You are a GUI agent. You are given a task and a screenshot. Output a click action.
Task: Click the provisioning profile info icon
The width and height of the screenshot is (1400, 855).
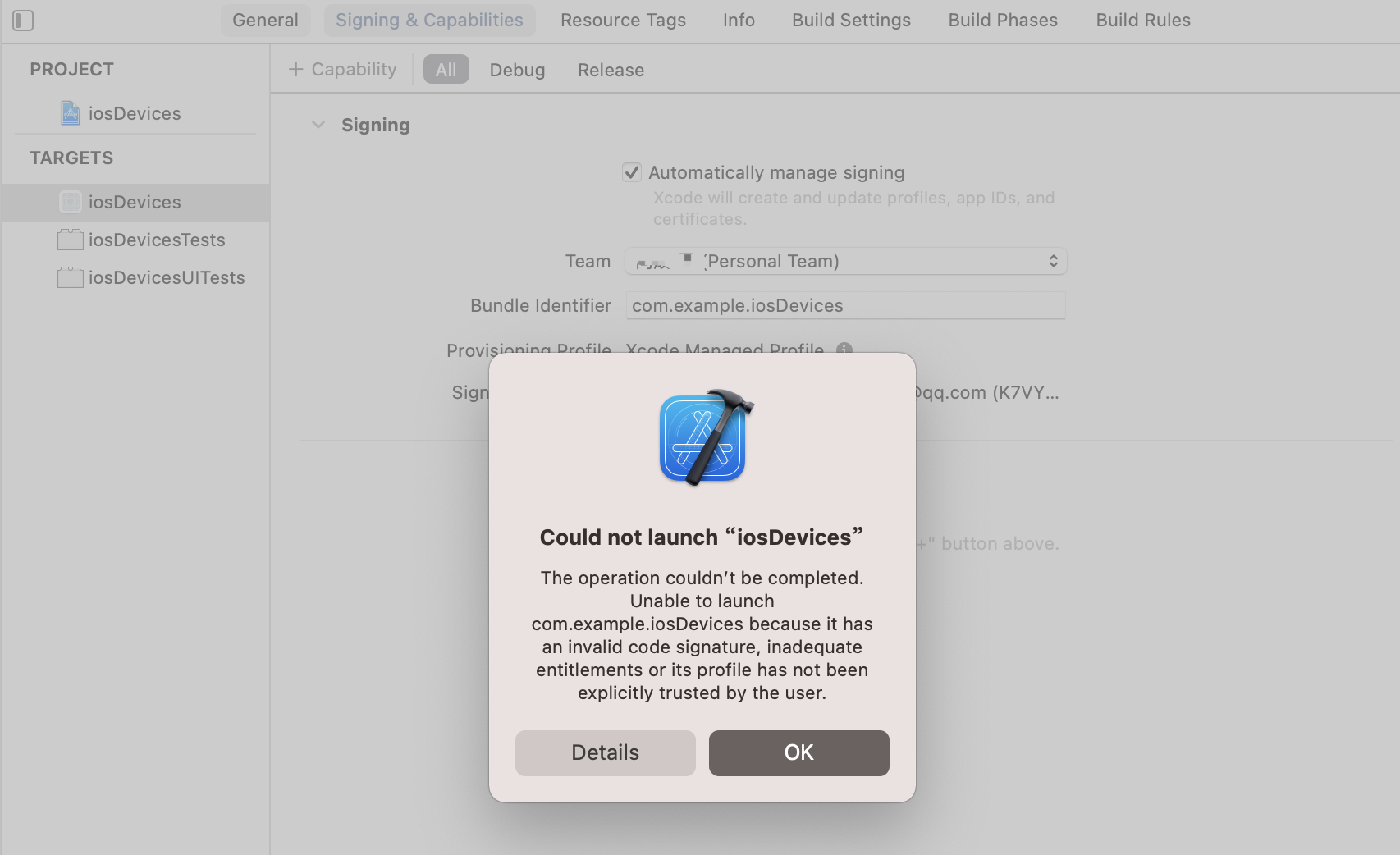844,349
